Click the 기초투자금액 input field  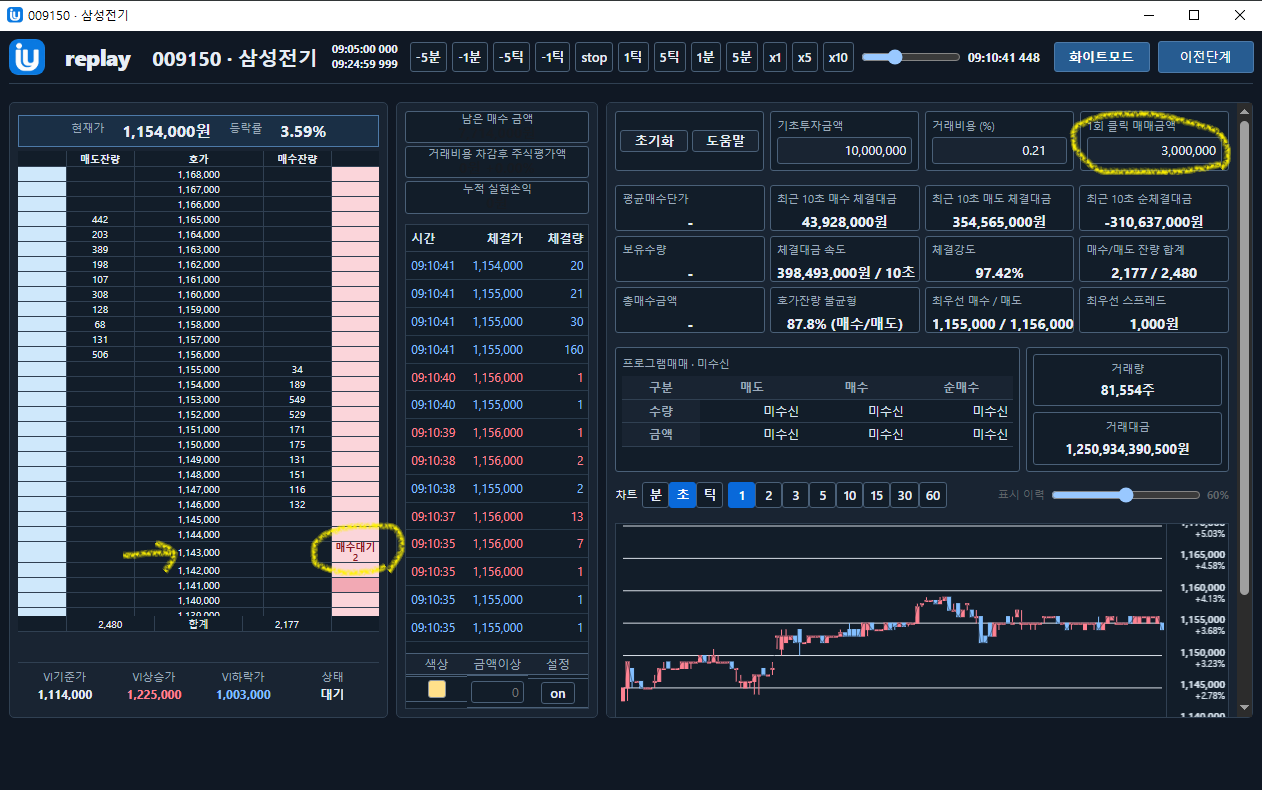844,151
